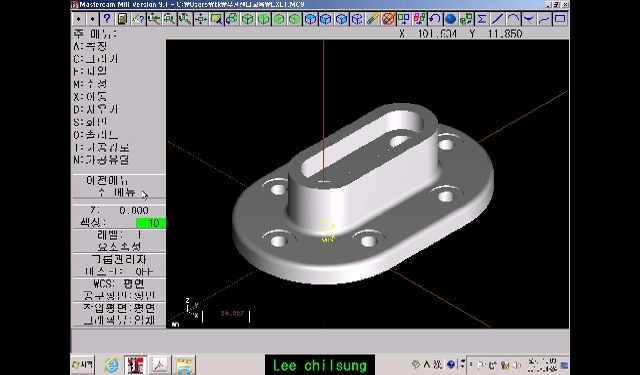Open Internet Explorer from the taskbar

(x=111, y=365)
